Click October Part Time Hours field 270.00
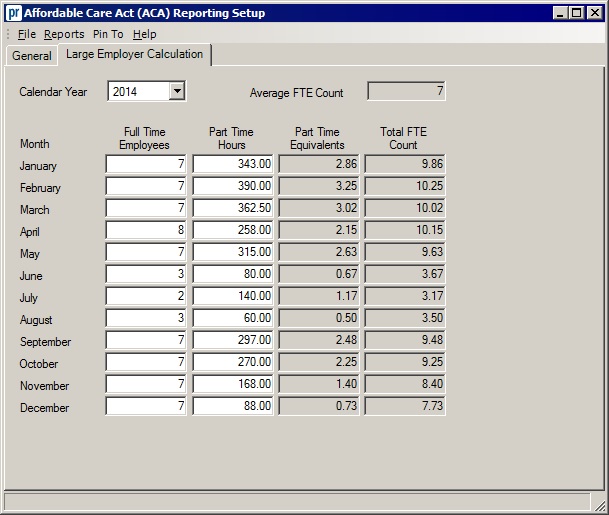This screenshot has width=609, height=515. click(233, 362)
